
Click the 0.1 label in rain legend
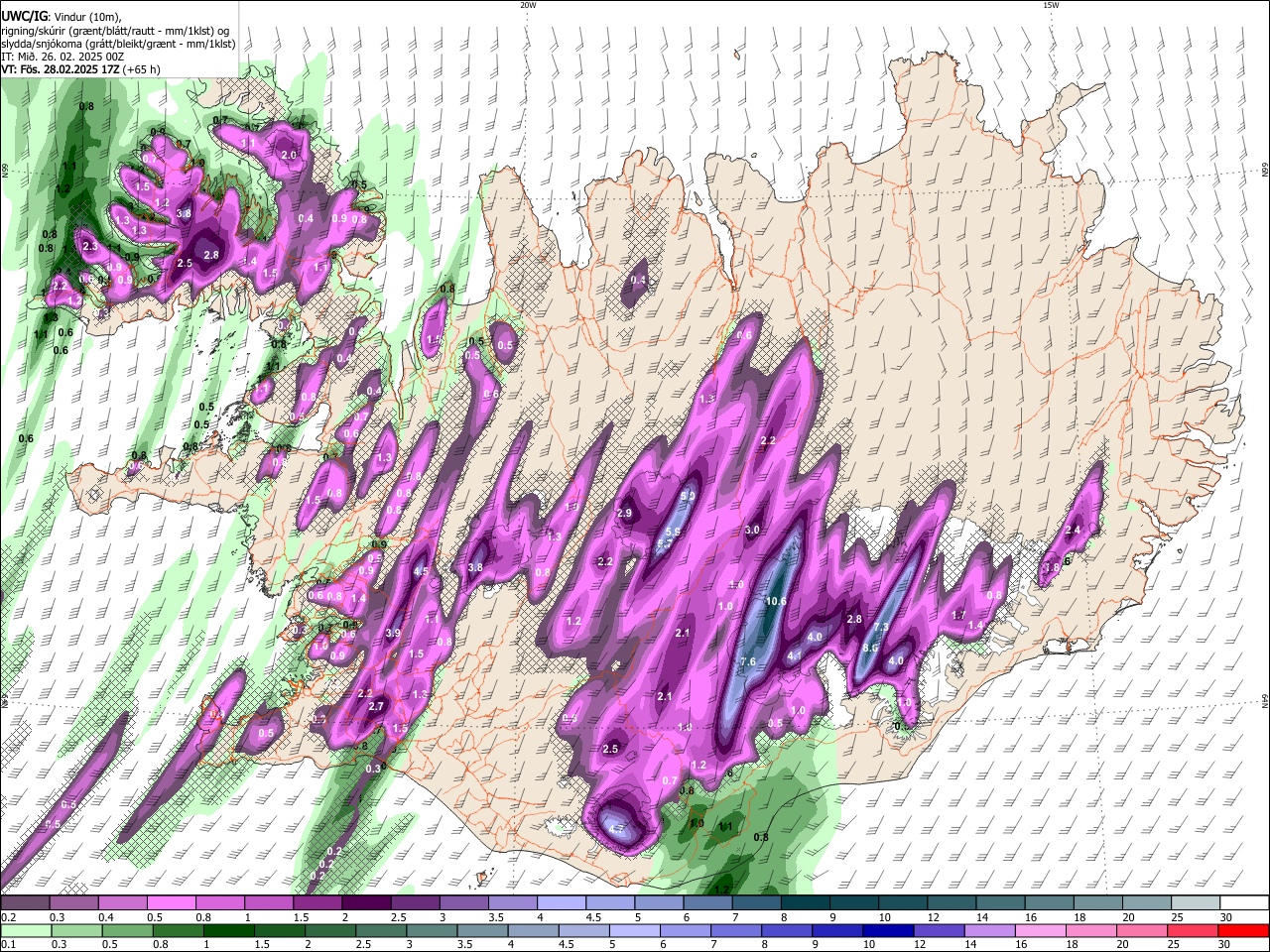tap(8, 944)
